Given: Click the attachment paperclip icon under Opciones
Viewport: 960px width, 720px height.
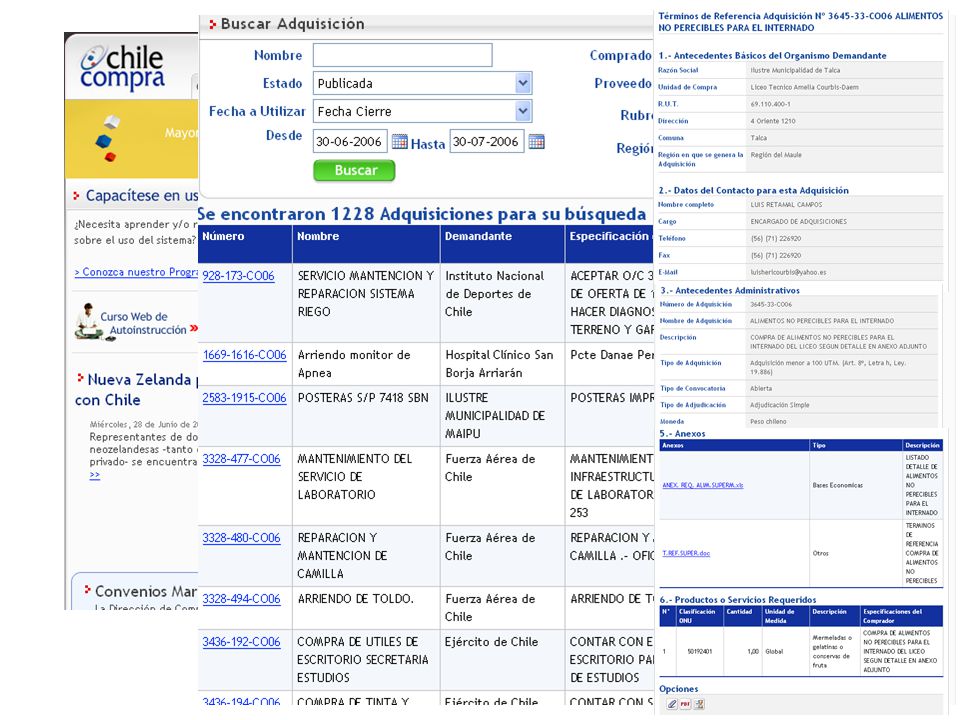Looking at the screenshot, I should tap(672, 704).
